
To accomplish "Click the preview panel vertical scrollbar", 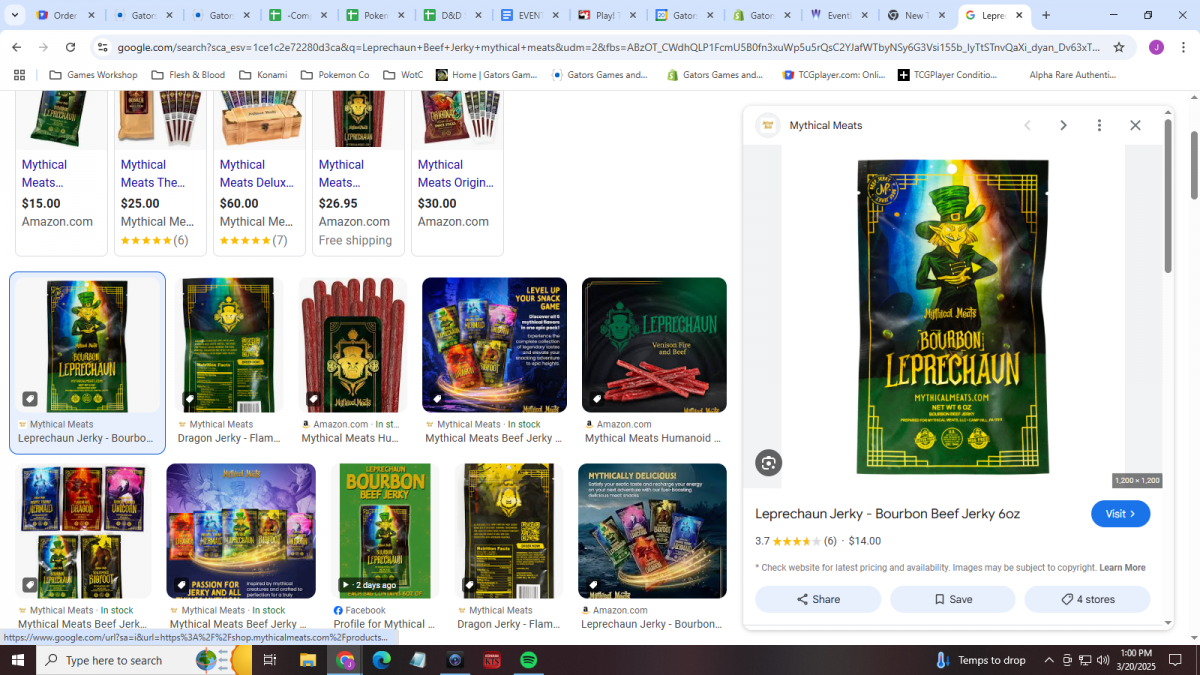I will click(x=1167, y=200).
